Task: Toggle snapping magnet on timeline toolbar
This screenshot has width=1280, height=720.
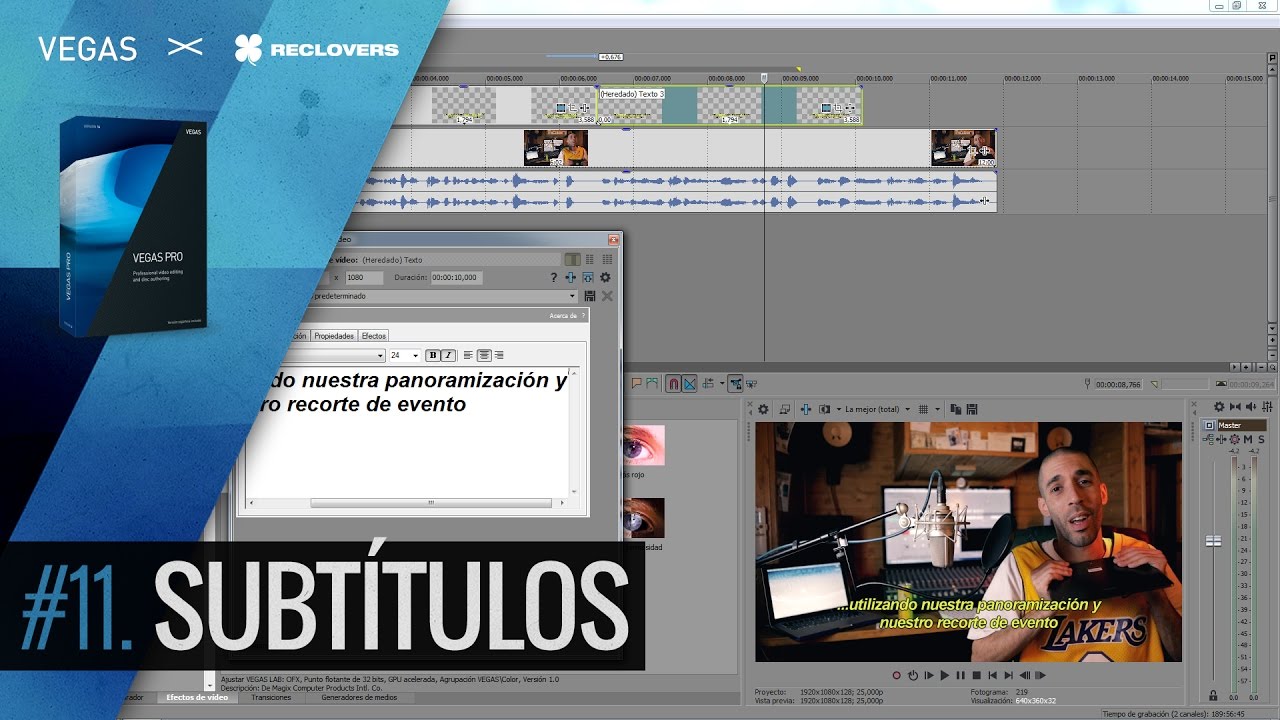Action: 673,383
